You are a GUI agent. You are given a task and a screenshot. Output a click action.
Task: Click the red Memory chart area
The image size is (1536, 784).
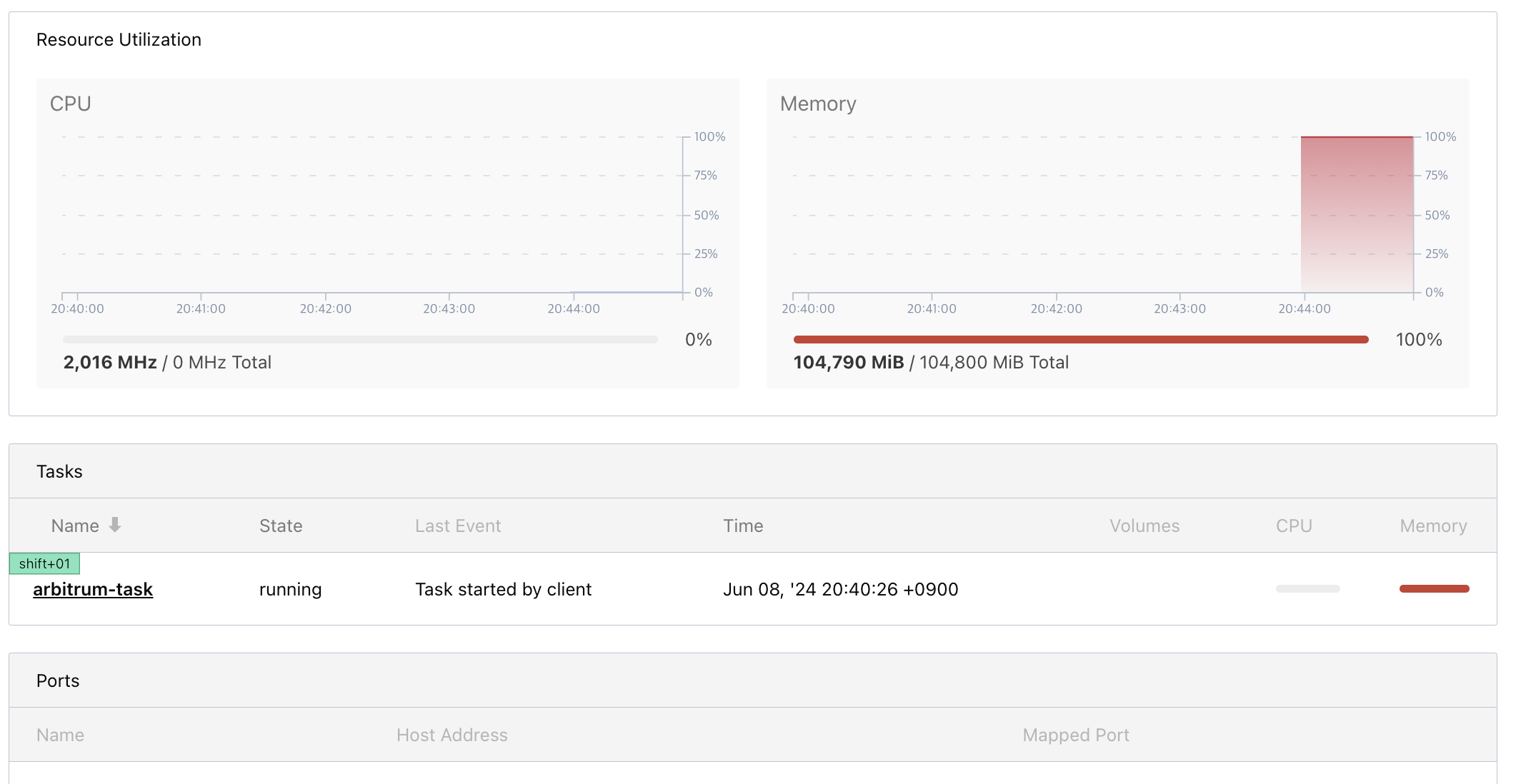[1356, 214]
